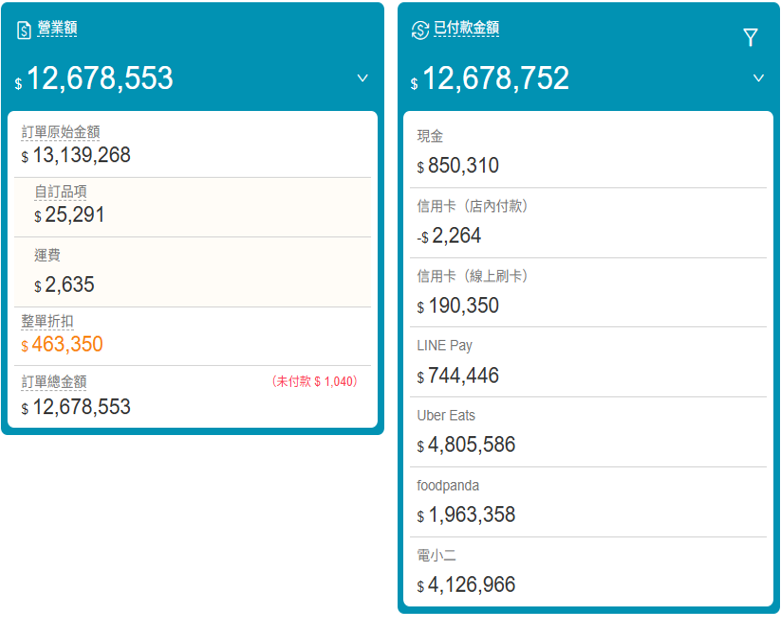This screenshot has width=782, height=618.
Task: Collapse the 已付款金額 card chevron
Action: (758, 78)
